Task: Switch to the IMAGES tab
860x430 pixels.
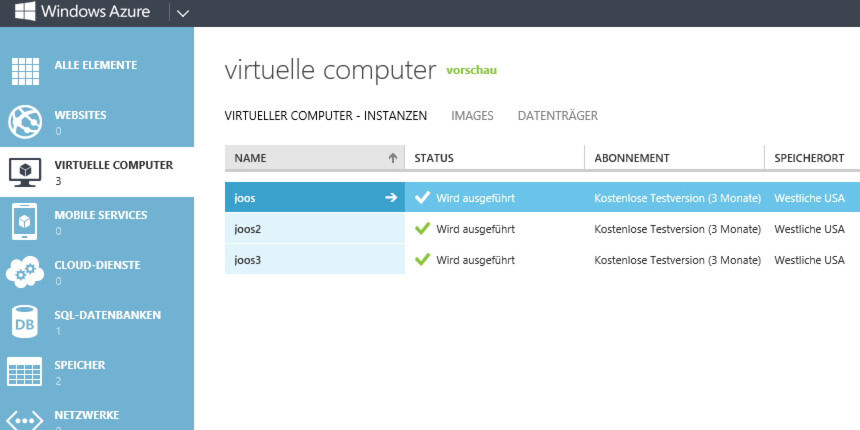Action: pyautogui.click(x=472, y=116)
